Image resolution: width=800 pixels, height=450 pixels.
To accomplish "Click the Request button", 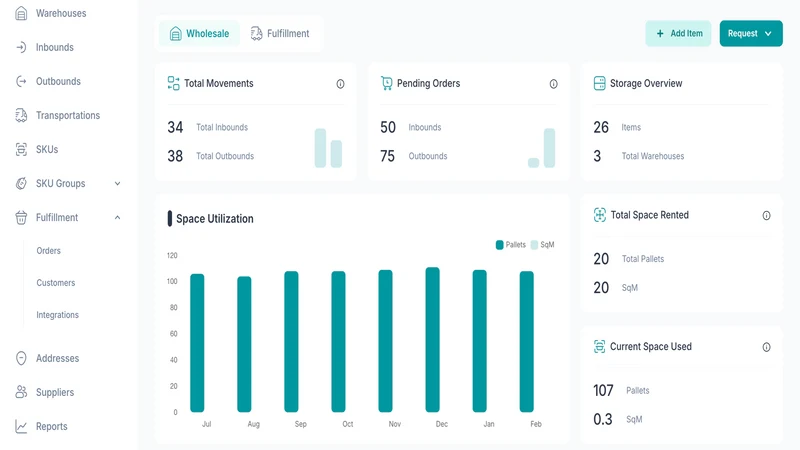I will (751, 34).
